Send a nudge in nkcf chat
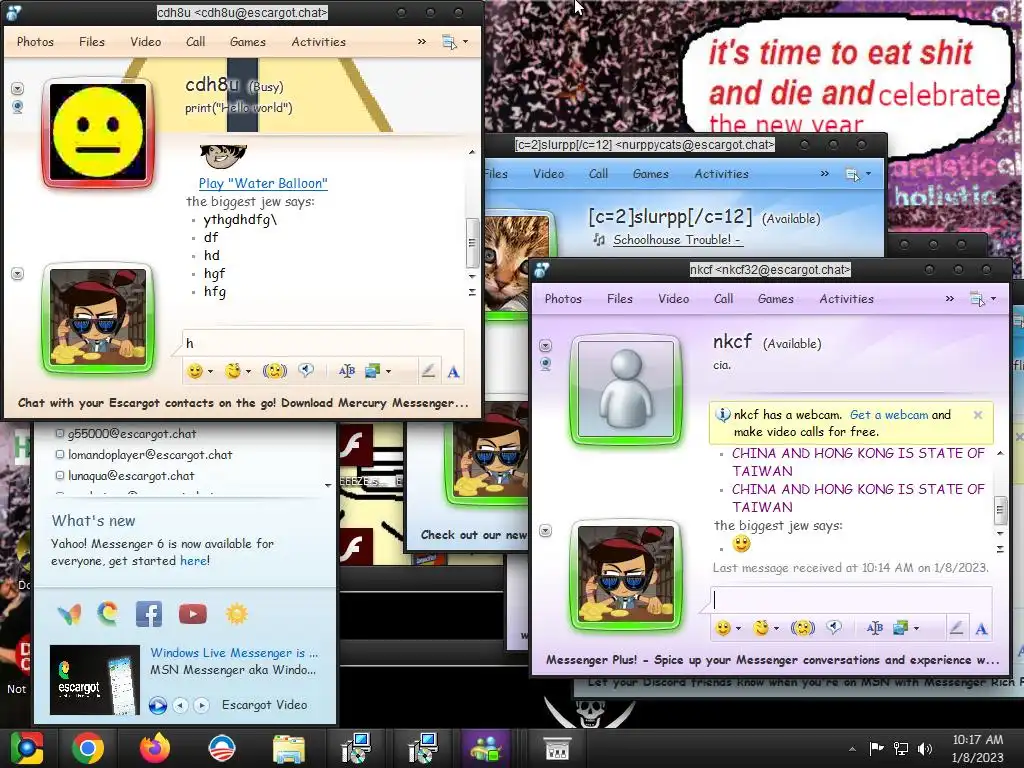The height and width of the screenshot is (768, 1024). [802, 628]
